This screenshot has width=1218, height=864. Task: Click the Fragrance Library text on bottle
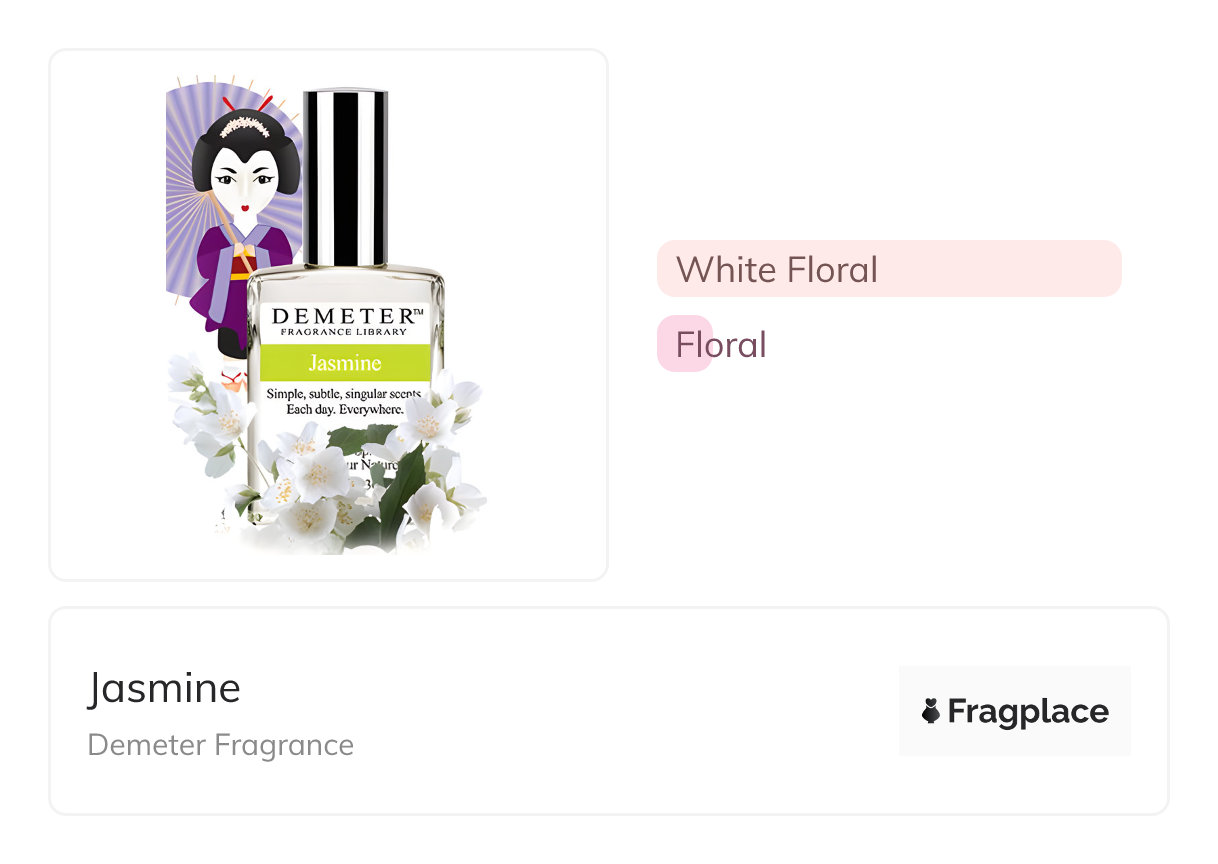tap(343, 332)
